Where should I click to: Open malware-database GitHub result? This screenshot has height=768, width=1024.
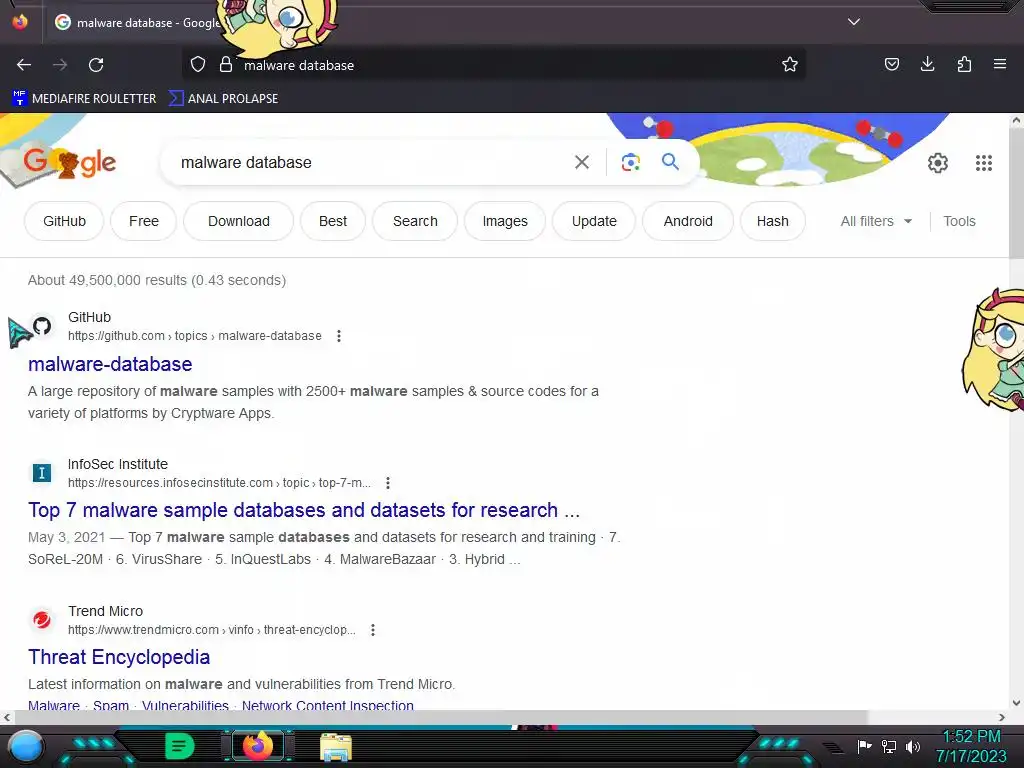pyautogui.click(x=110, y=364)
